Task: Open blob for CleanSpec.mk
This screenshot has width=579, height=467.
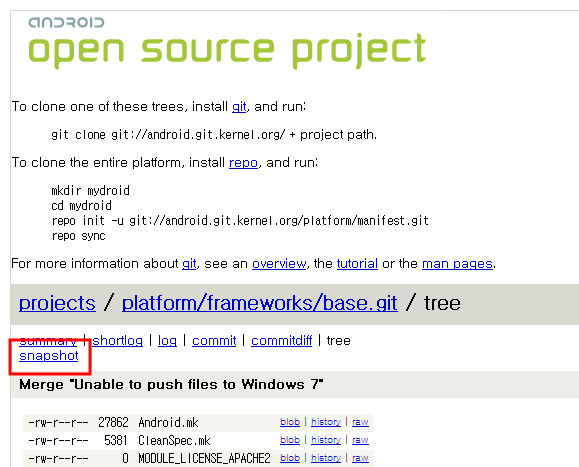Action: pyautogui.click(x=290, y=440)
